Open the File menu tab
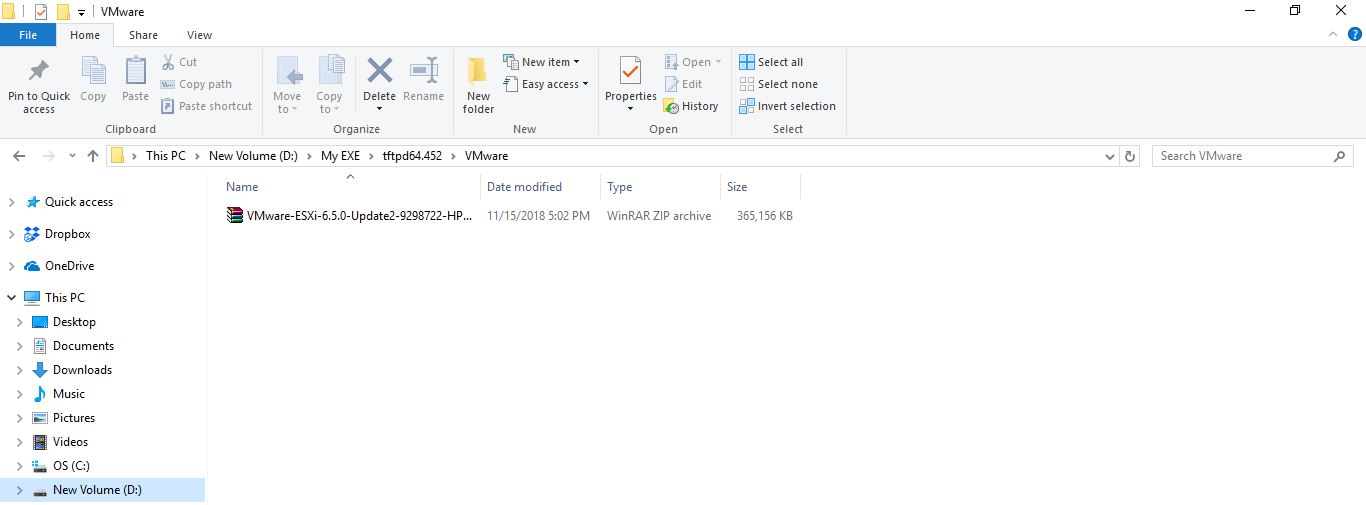The width and height of the screenshot is (1366, 505). tap(28, 35)
